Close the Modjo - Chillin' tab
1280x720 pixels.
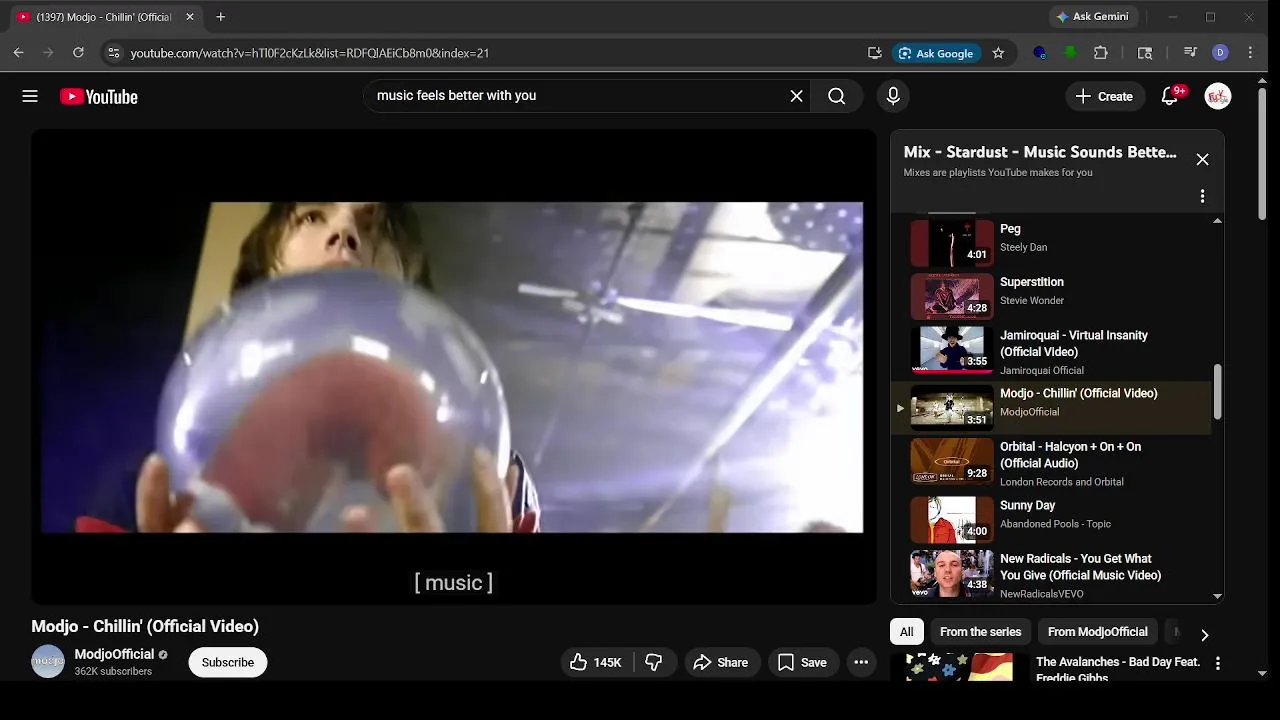tap(190, 17)
